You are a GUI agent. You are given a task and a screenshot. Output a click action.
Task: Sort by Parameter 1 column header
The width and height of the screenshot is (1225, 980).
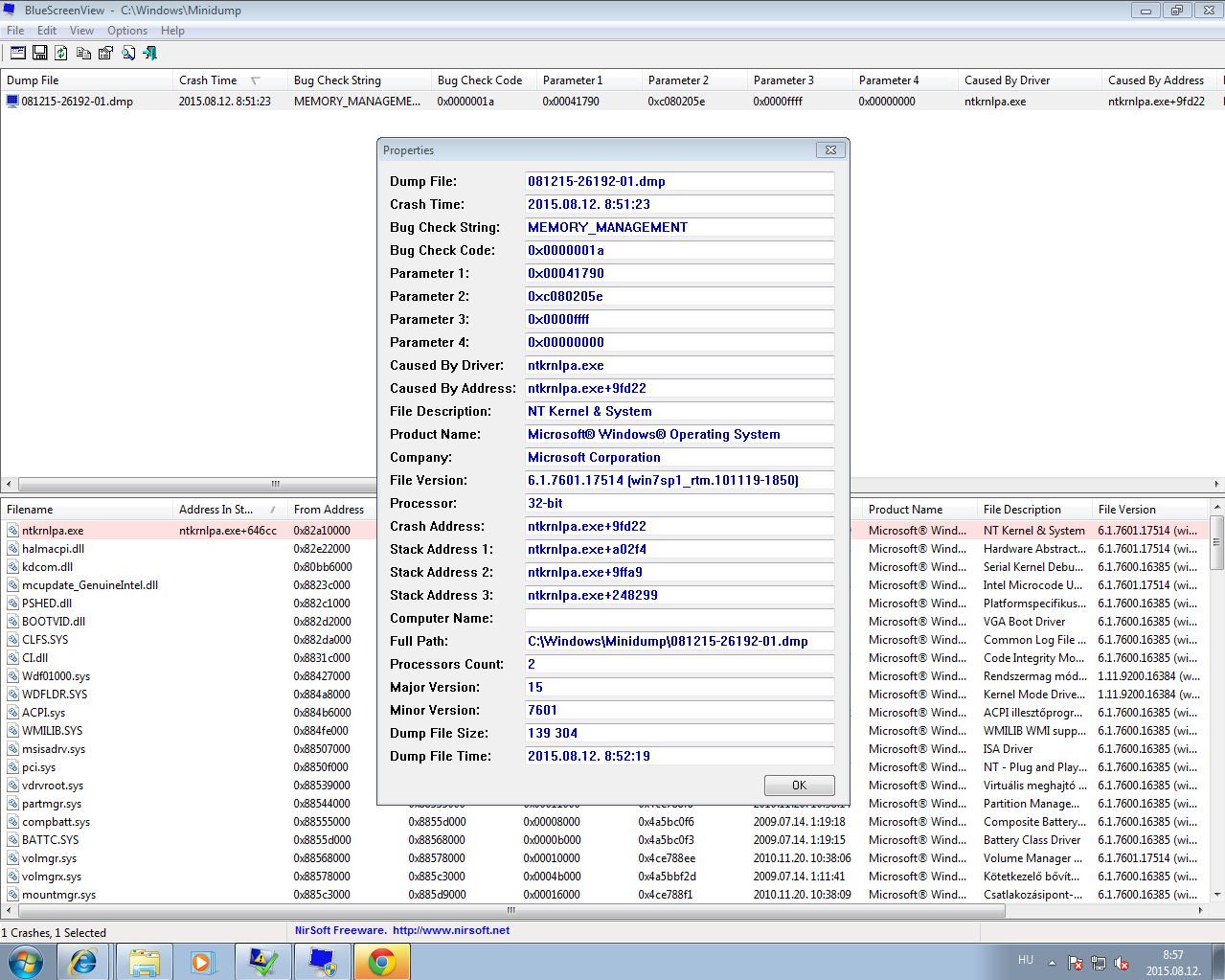click(x=589, y=80)
